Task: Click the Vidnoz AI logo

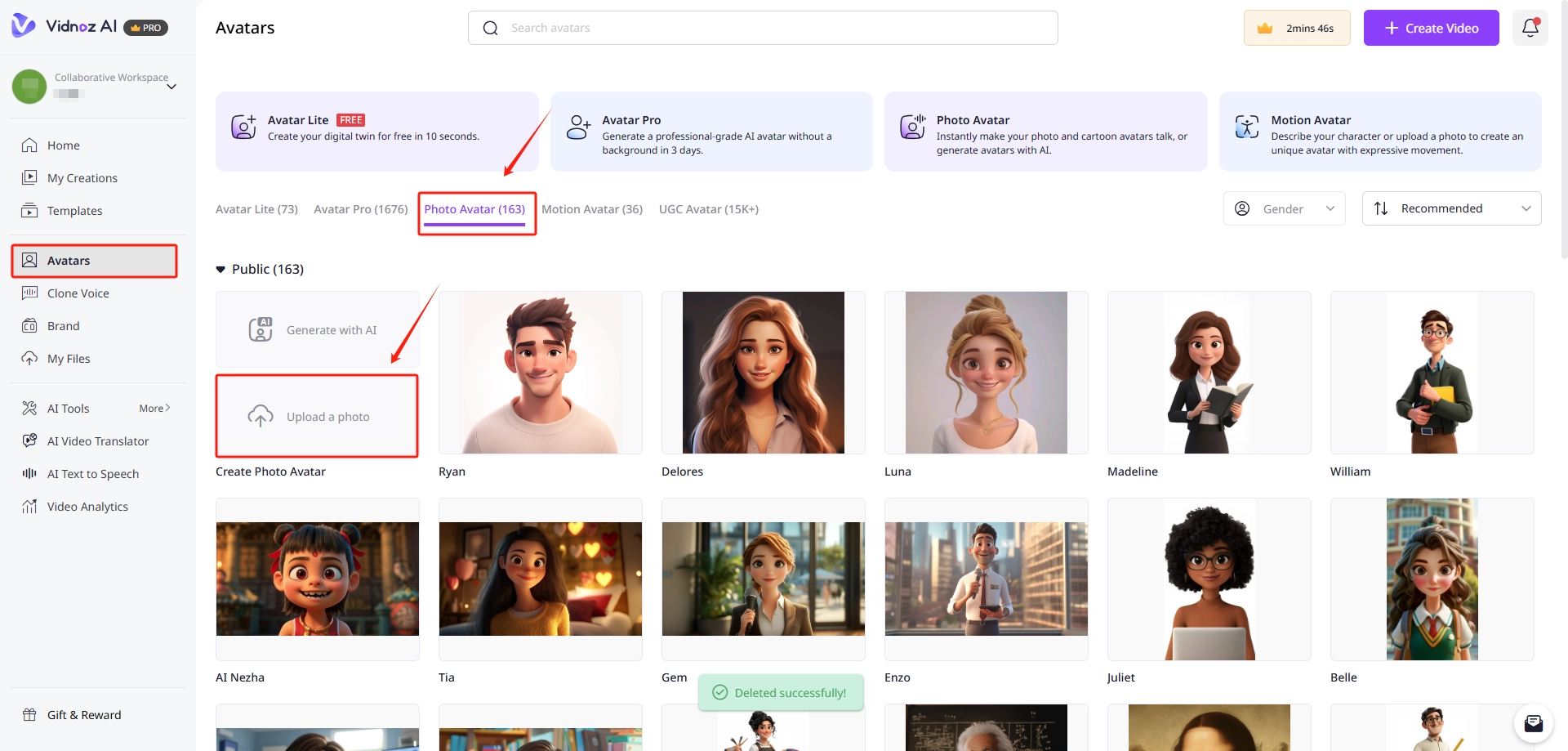Action: click(x=65, y=26)
